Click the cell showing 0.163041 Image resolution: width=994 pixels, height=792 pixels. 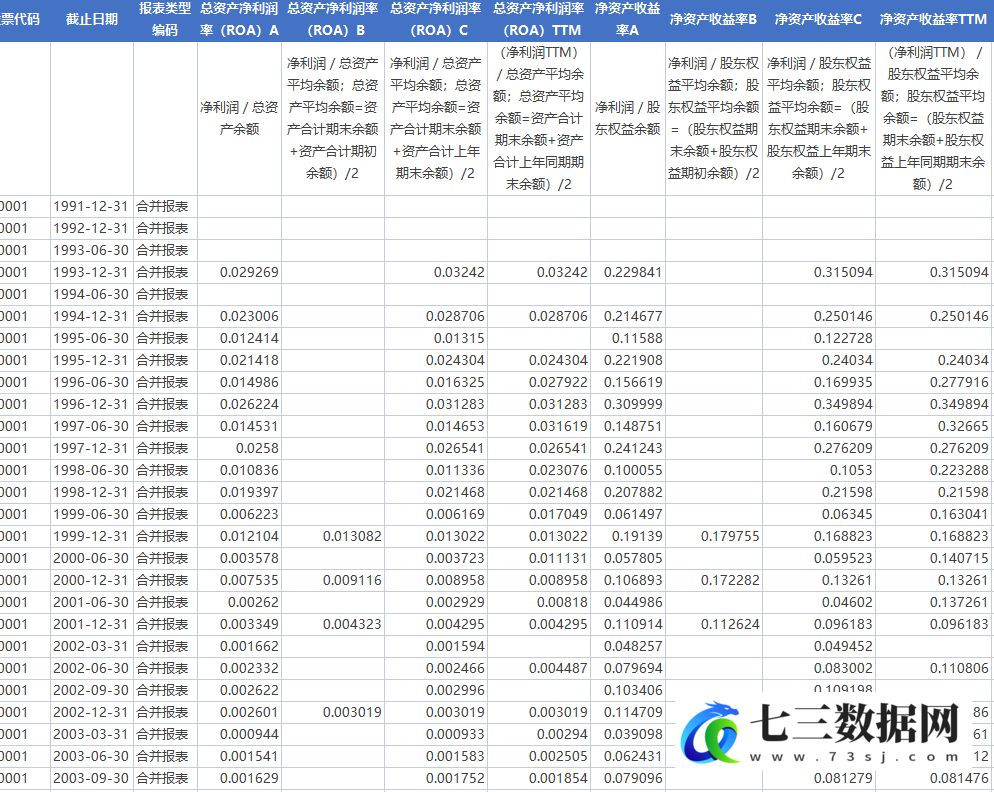point(933,514)
